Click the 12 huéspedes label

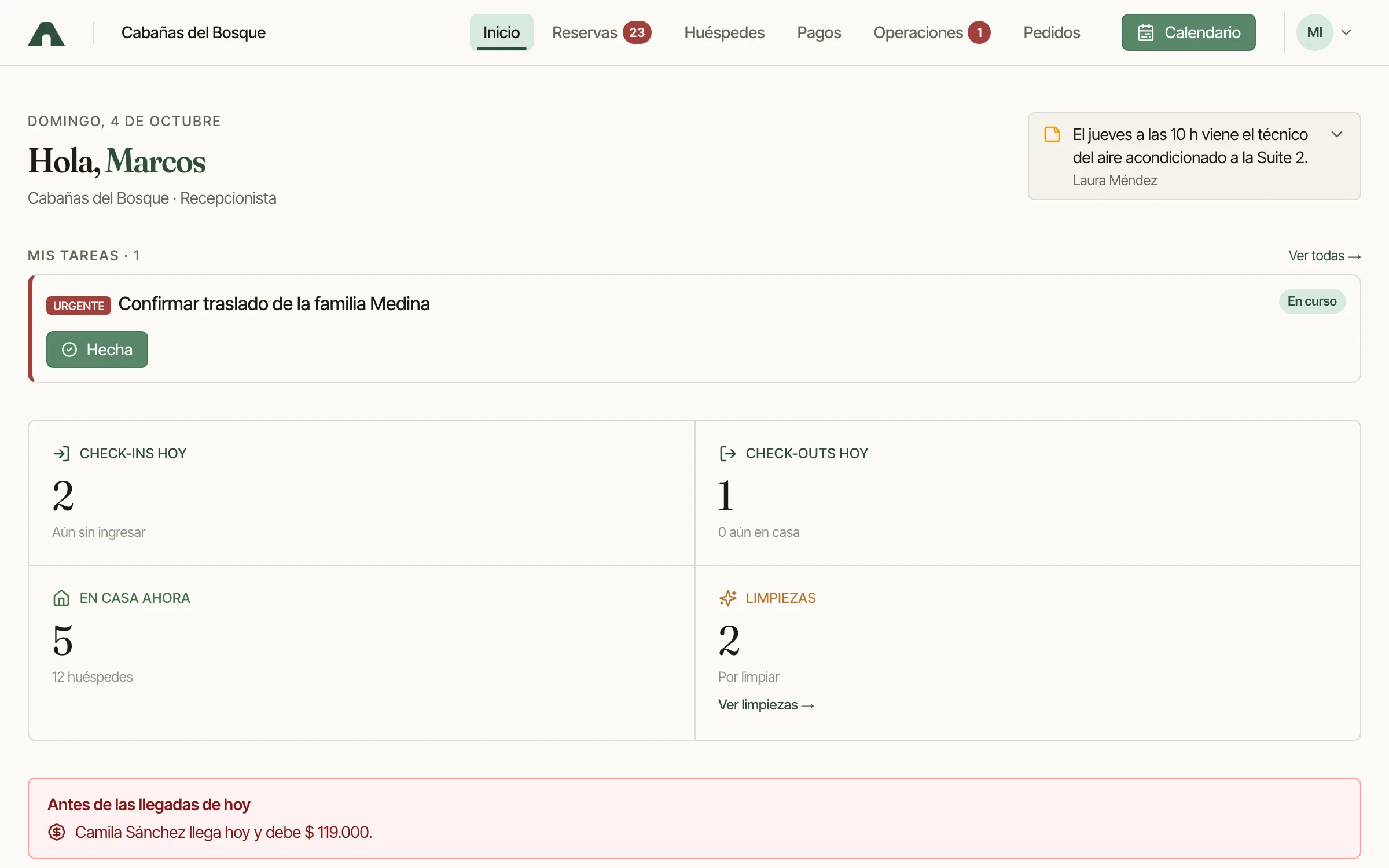[92, 676]
